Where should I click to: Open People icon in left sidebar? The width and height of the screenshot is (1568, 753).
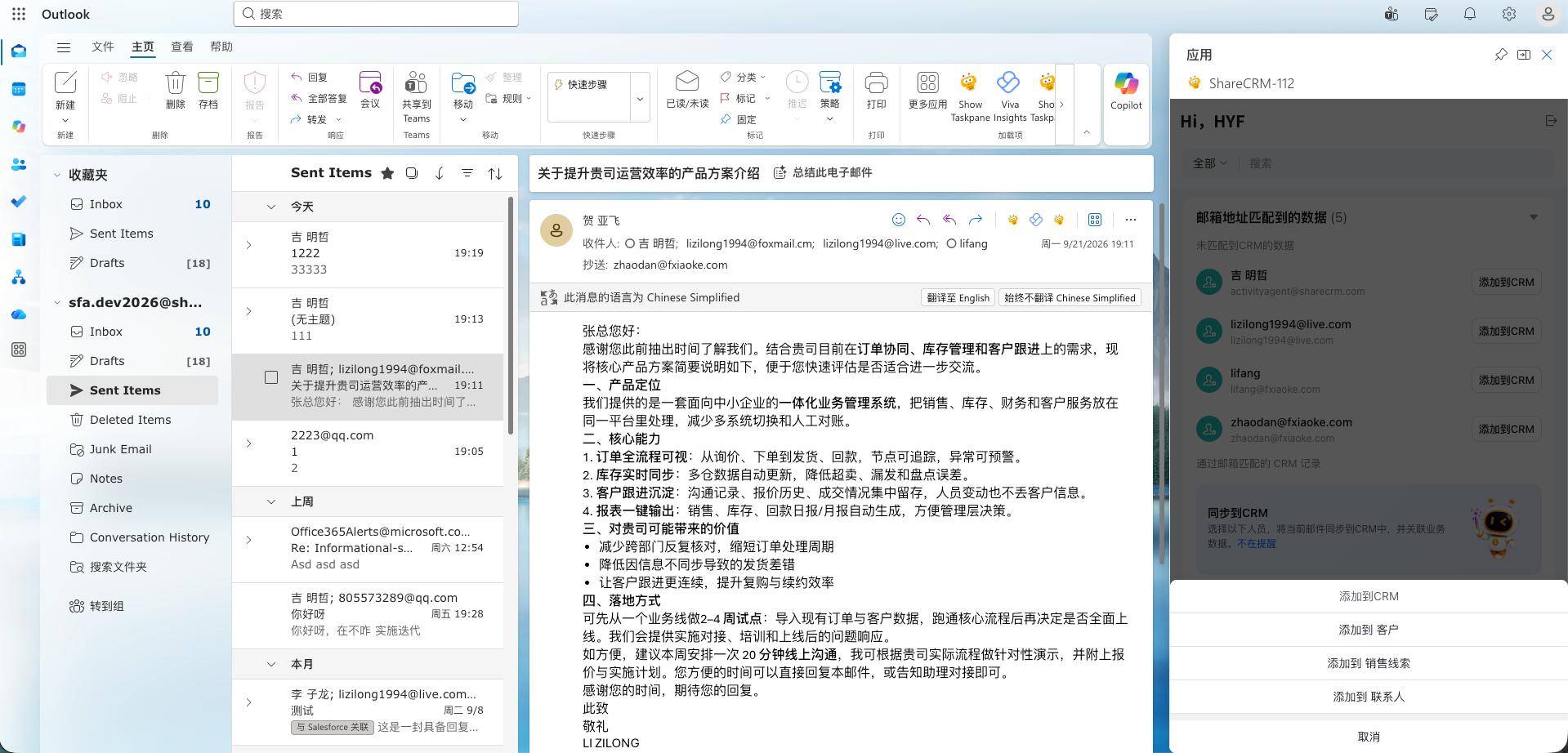coord(19,164)
